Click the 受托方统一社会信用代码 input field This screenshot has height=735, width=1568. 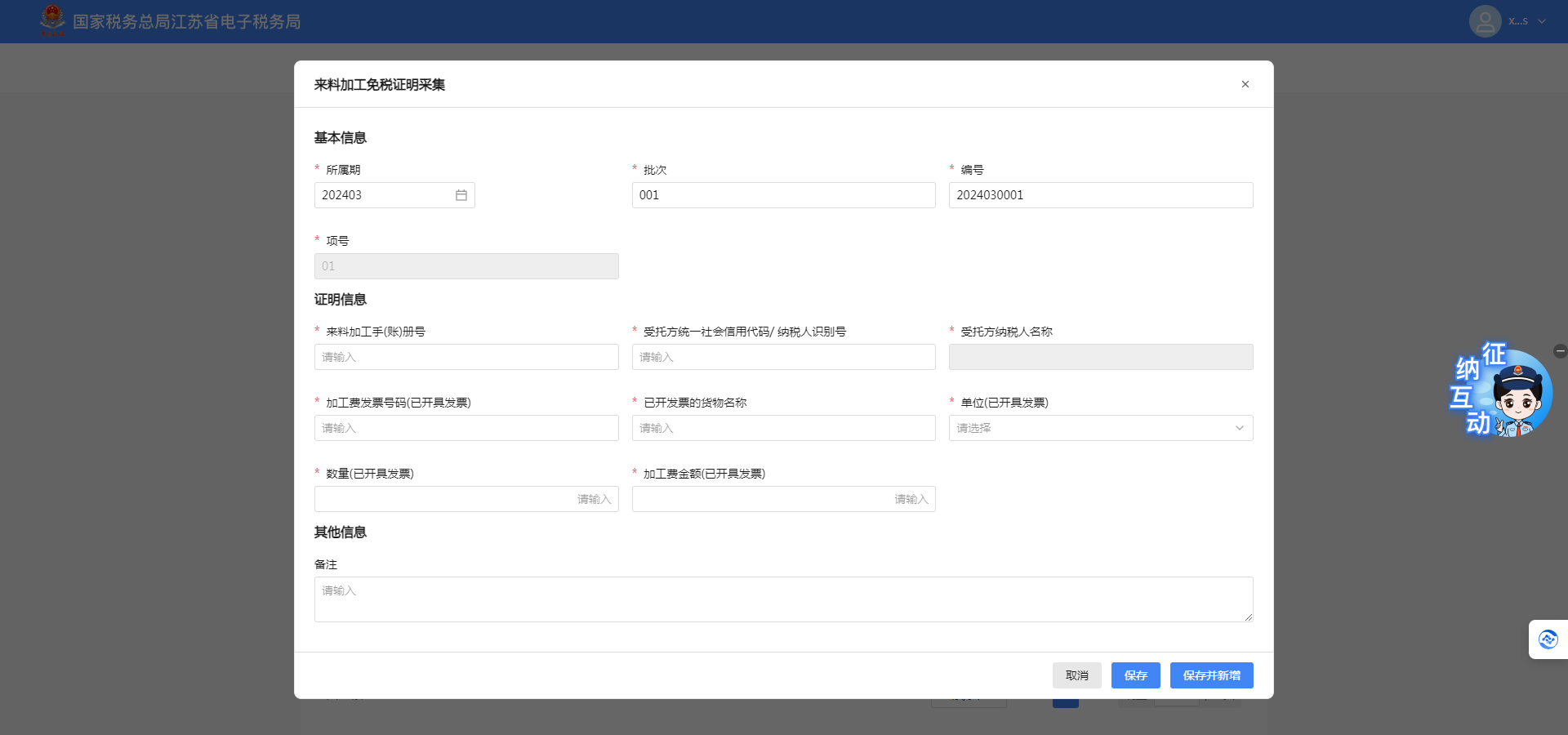point(783,357)
